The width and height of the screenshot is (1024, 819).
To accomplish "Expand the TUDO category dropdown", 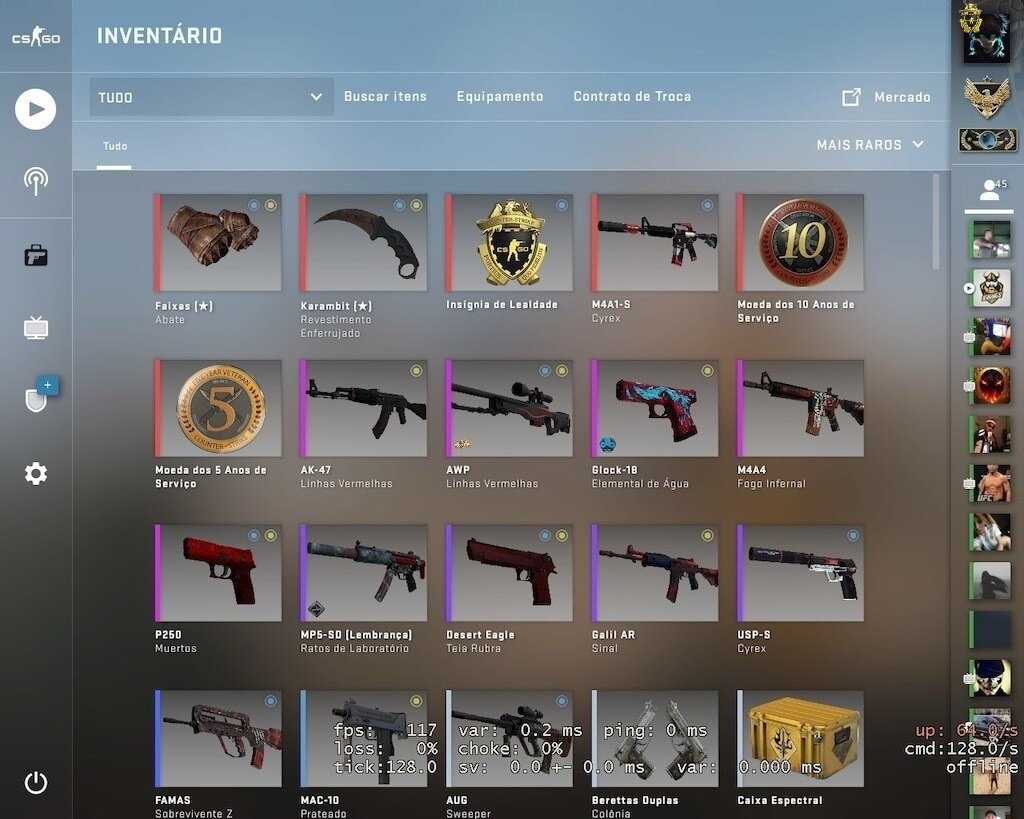I will (212, 97).
